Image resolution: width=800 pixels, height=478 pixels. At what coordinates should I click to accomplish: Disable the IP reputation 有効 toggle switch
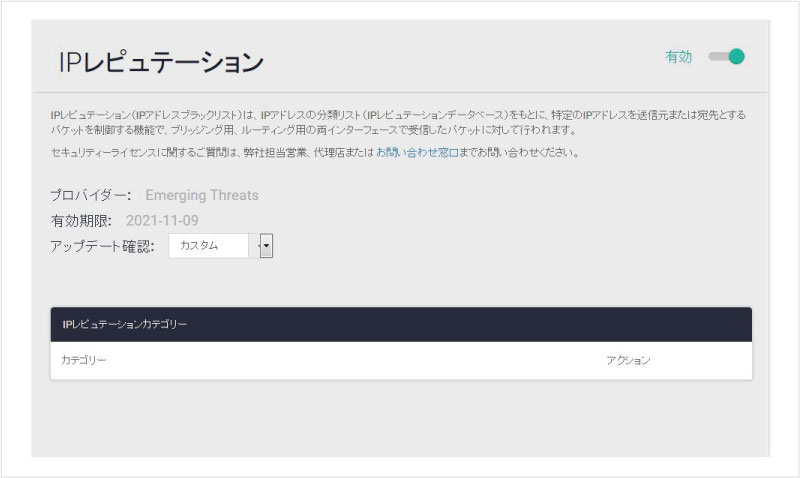tap(727, 57)
